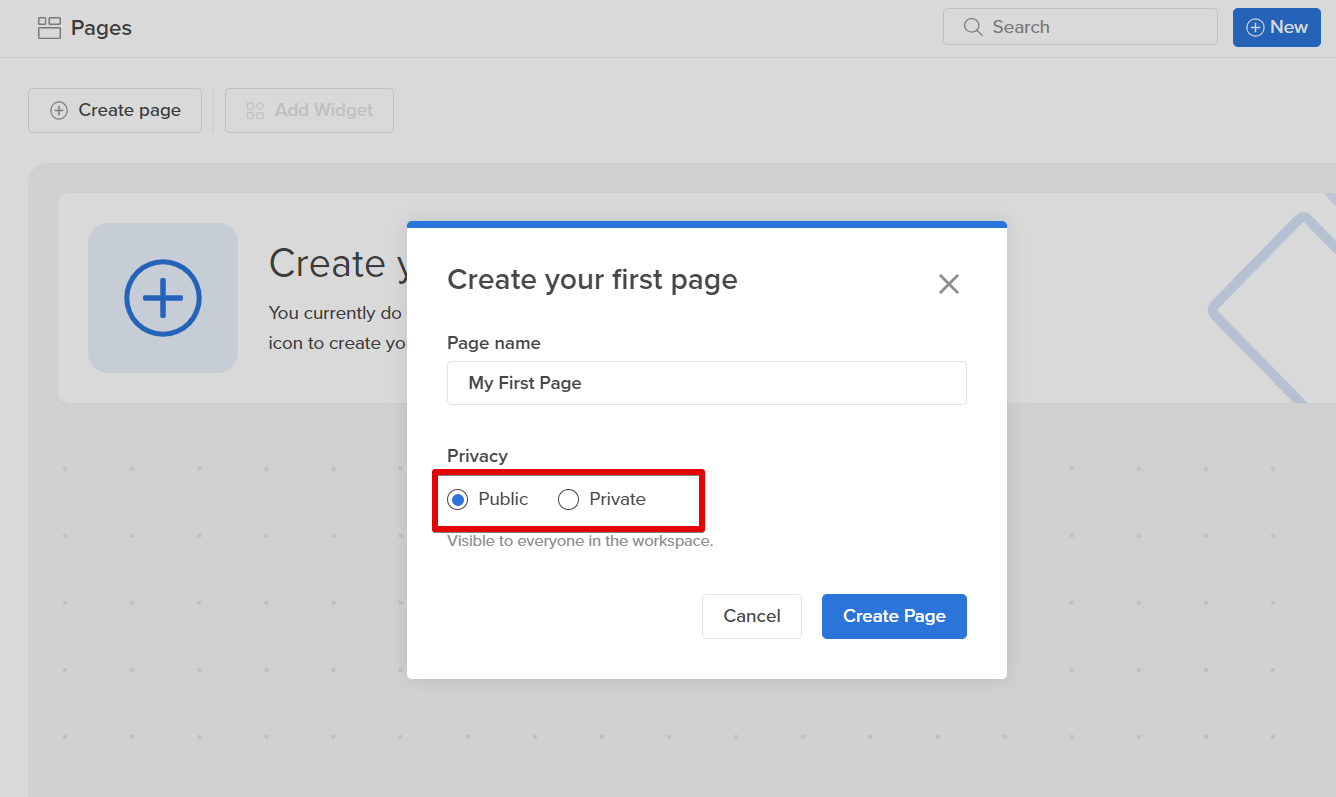Viewport: 1336px width, 797px height.
Task: Select the Public privacy option
Action: coord(457,499)
